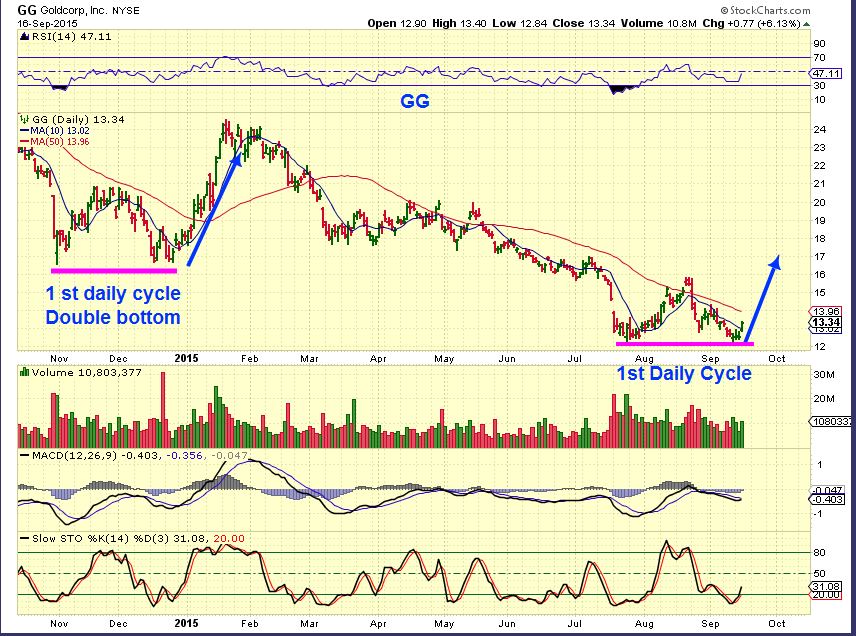
Task: Click the '24' price axis label
Action: click(819, 129)
